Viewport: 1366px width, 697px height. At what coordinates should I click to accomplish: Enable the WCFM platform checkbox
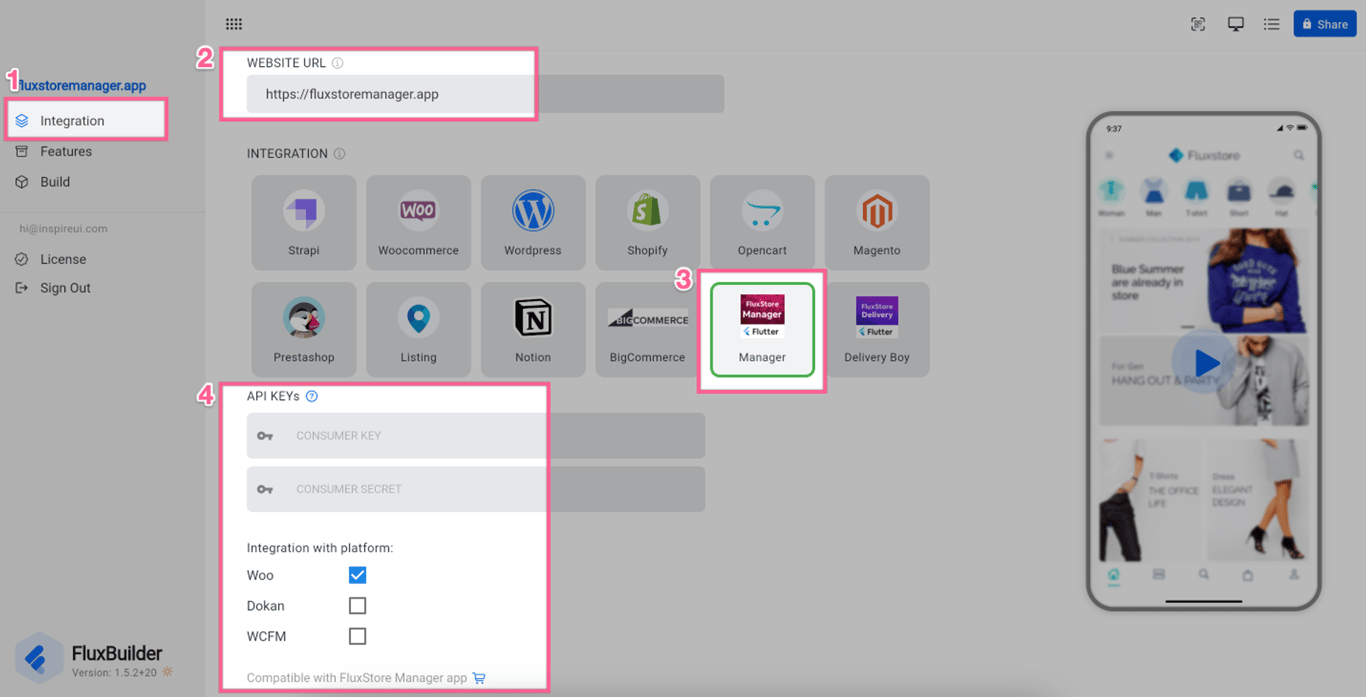coord(357,636)
